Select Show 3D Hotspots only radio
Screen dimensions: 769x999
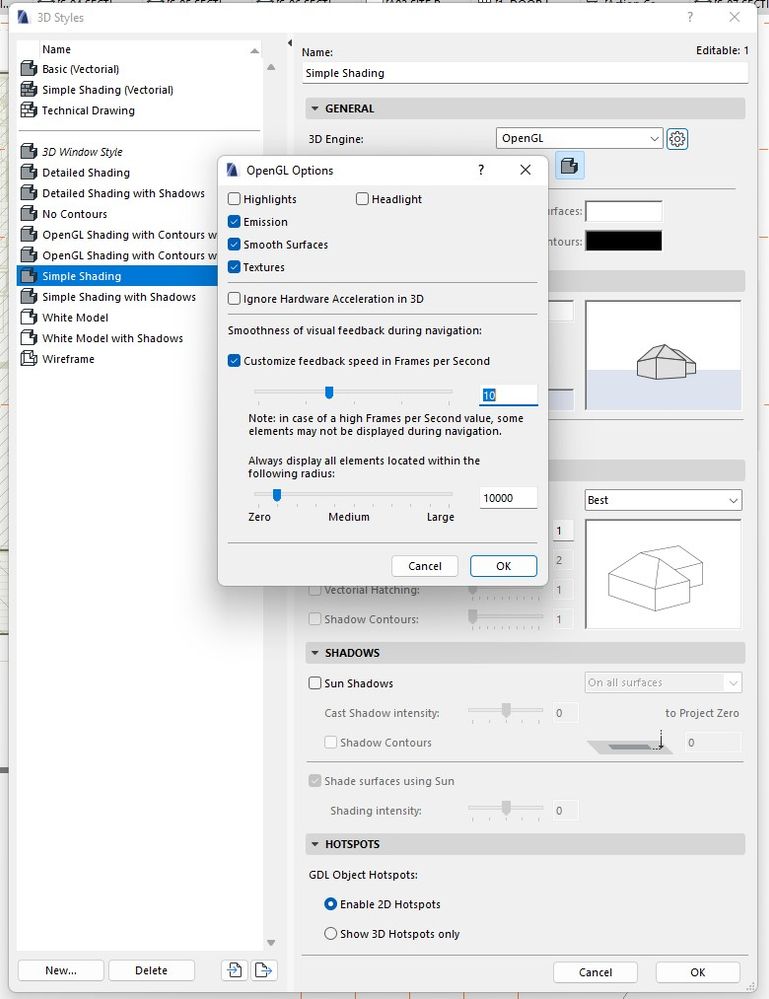(x=330, y=933)
